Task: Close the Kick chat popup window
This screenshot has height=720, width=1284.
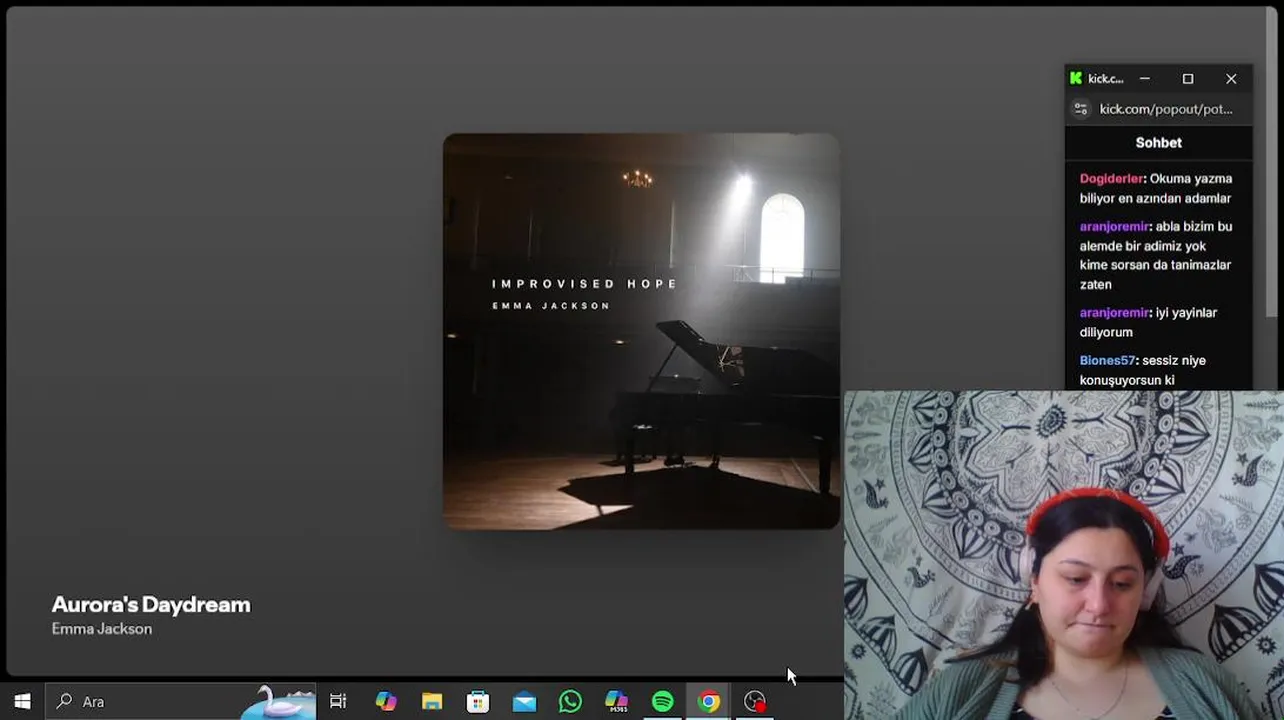Action: pyautogui.click(x=1231, y=78)
